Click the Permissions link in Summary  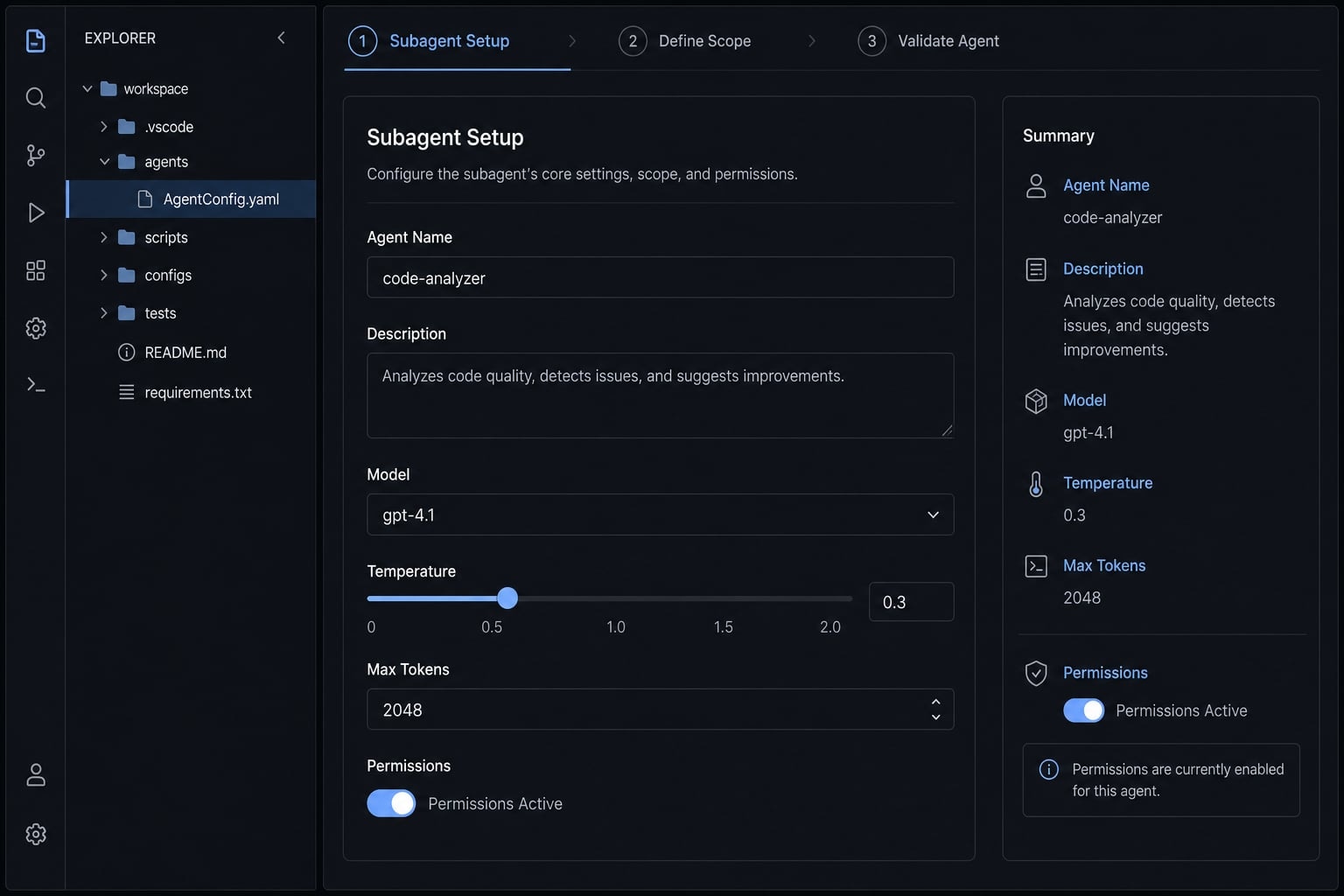1105,673
